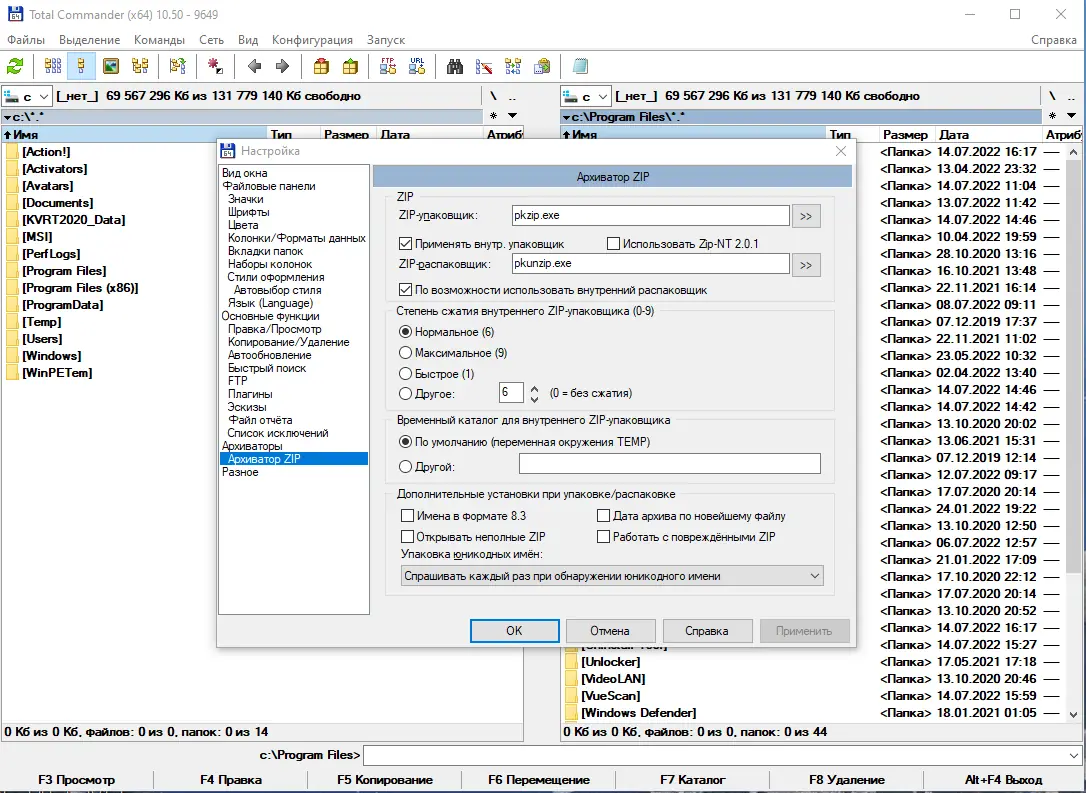
Task: Open the Конфигурация menu
Action: pyautogui.click(x=312, y=39)
